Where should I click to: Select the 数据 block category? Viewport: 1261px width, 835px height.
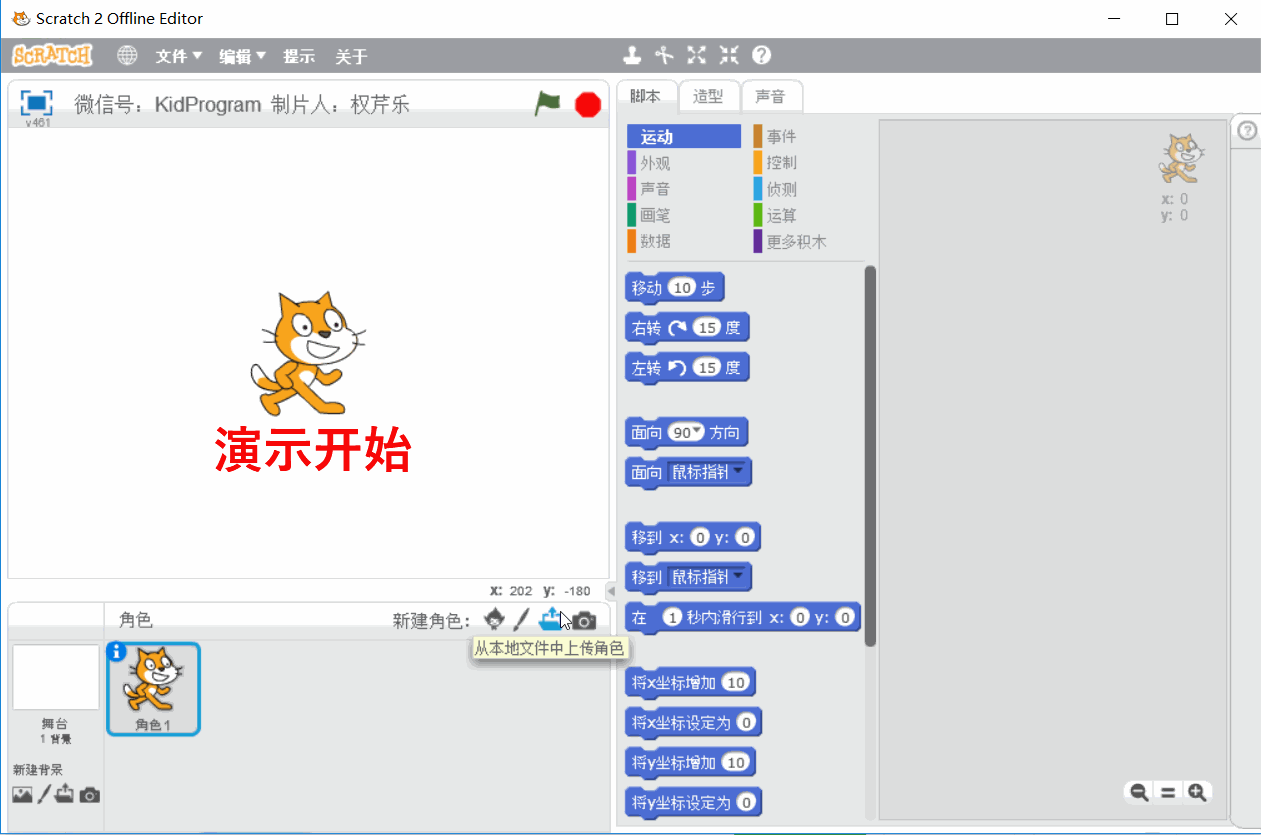click(x=684, y=240)
